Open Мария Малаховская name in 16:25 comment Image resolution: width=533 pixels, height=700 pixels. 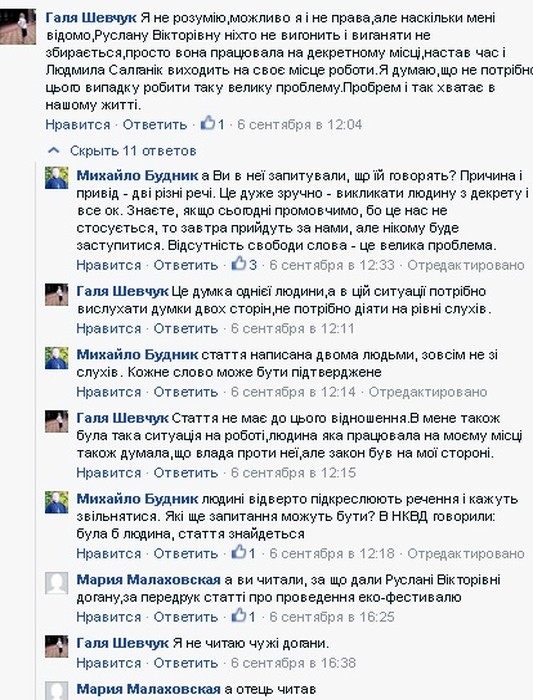(148, 580)
